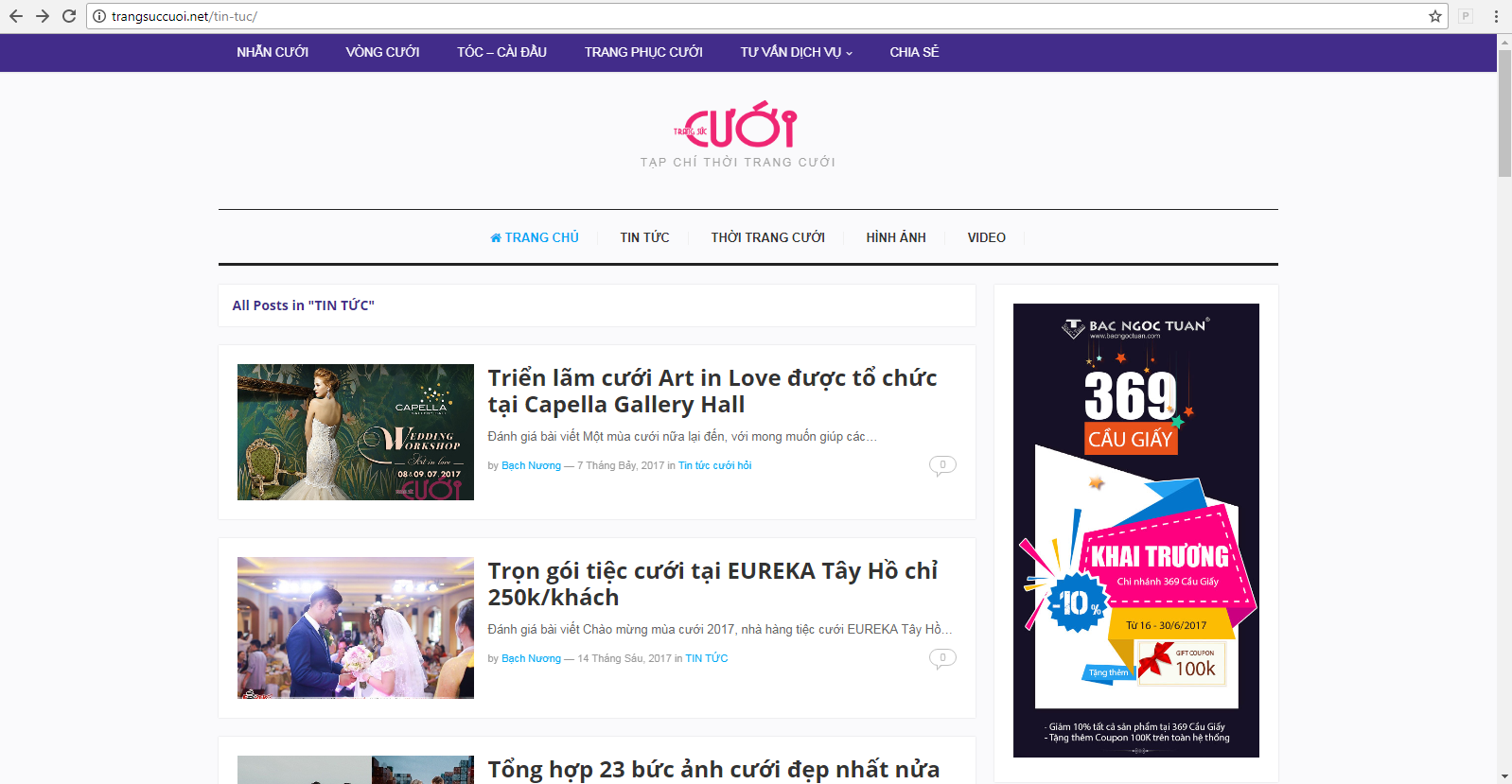The height and width of the screenshot is (784, 1512).
Task: Select the HÌNH ẢNH navigation tab
Action: [x=896, y=237]
